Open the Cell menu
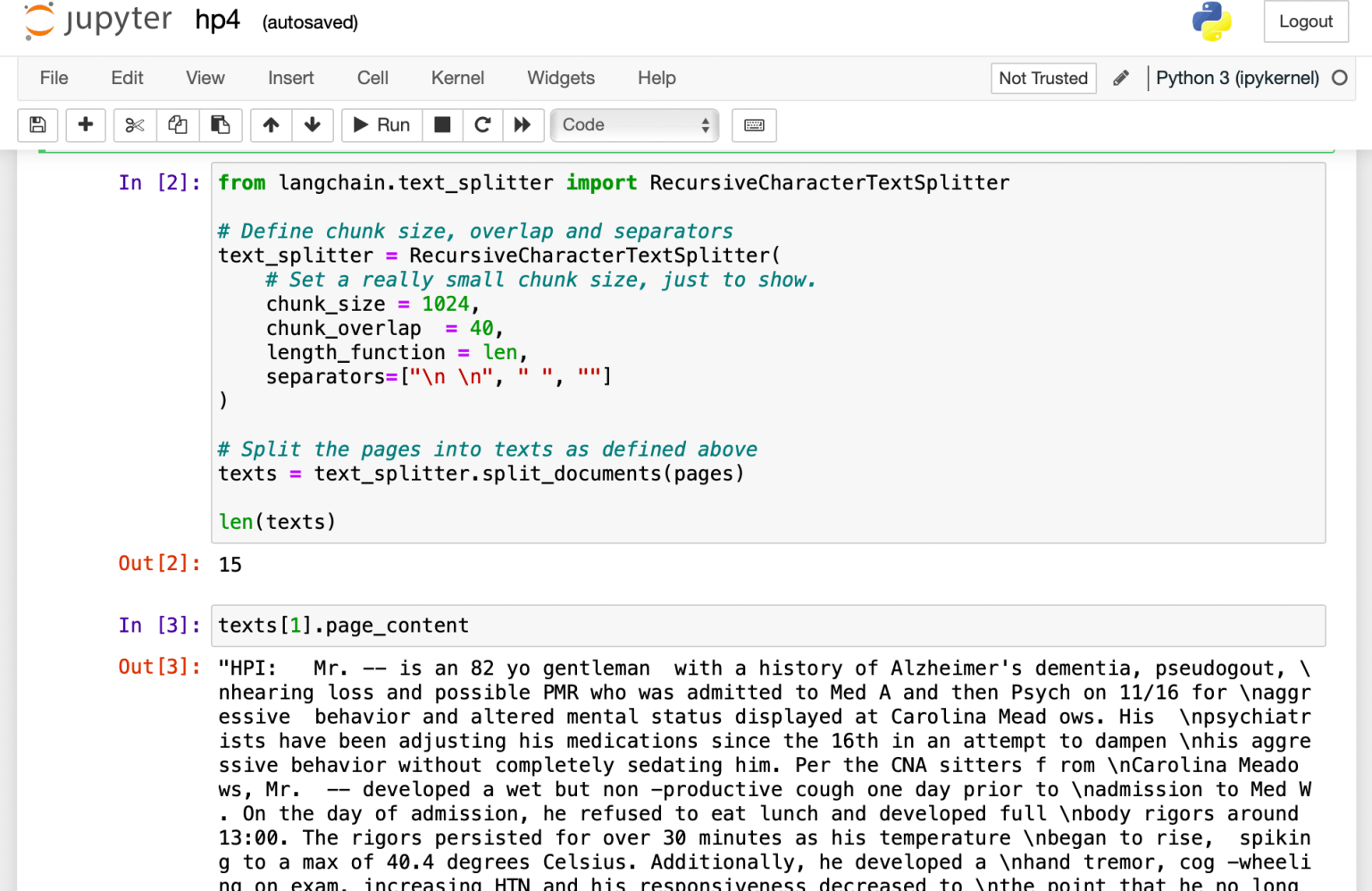This screenshot has height=891, width=1372. coord(372,78)
